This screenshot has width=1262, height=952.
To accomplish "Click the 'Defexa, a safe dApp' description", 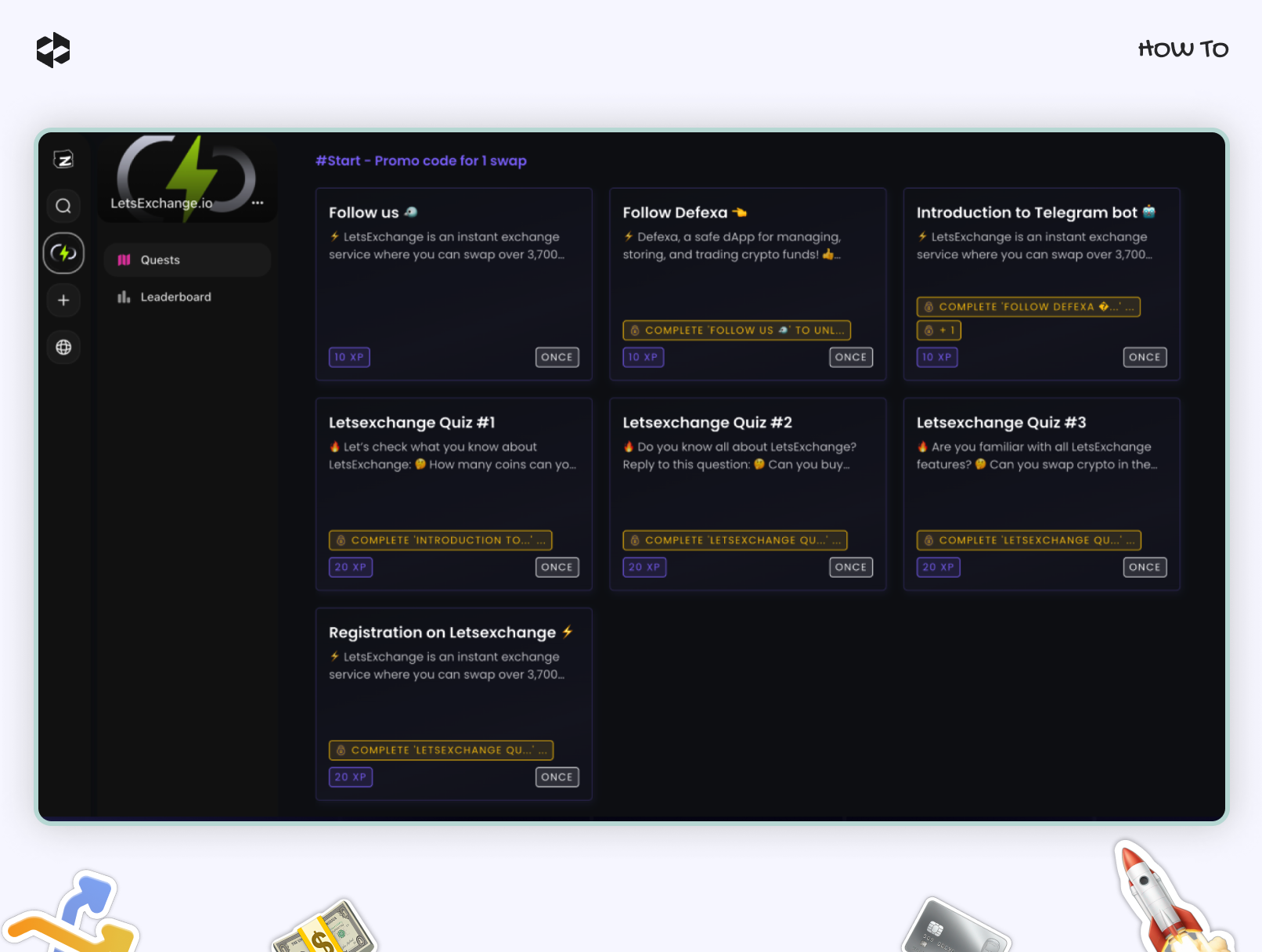I will [x=733, y=246].
